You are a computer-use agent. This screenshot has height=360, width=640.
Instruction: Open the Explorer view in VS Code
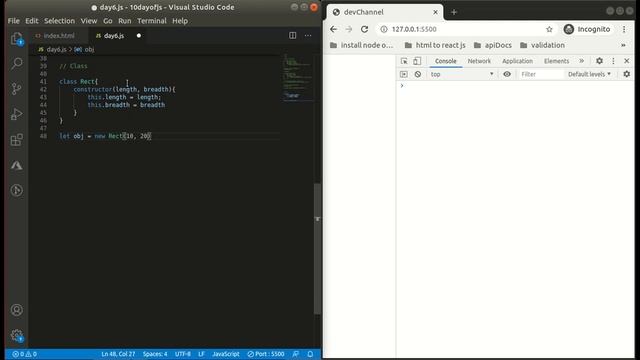pyautogui.click(x=16, y=39)
